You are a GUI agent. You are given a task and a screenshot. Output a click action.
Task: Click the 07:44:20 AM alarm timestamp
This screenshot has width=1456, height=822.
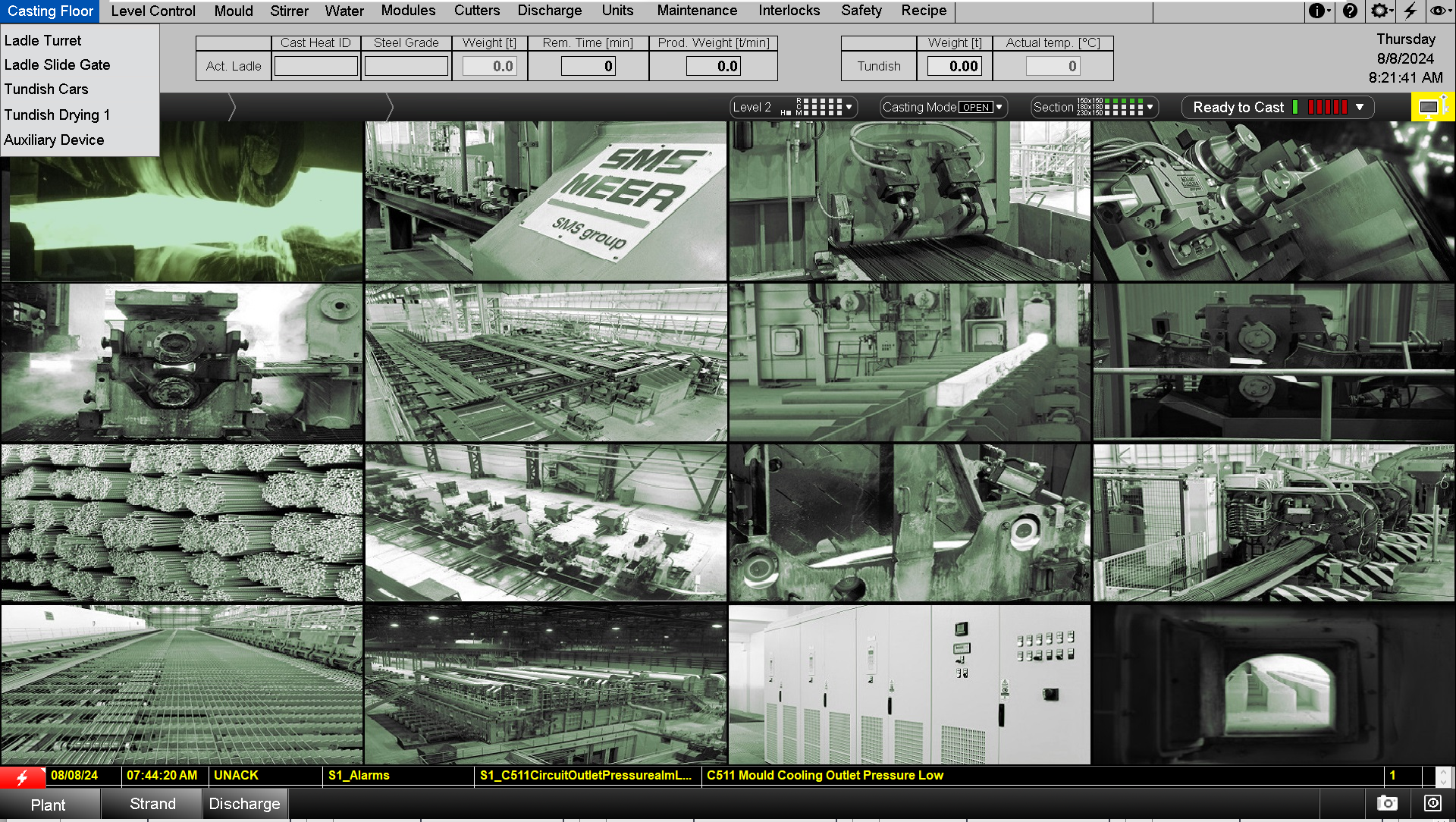pyautogui.click(x=162, y=775)
